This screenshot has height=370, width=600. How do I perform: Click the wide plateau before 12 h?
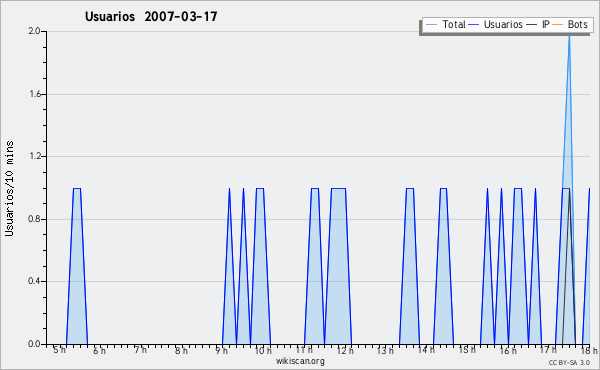click(x=338, y=266)
